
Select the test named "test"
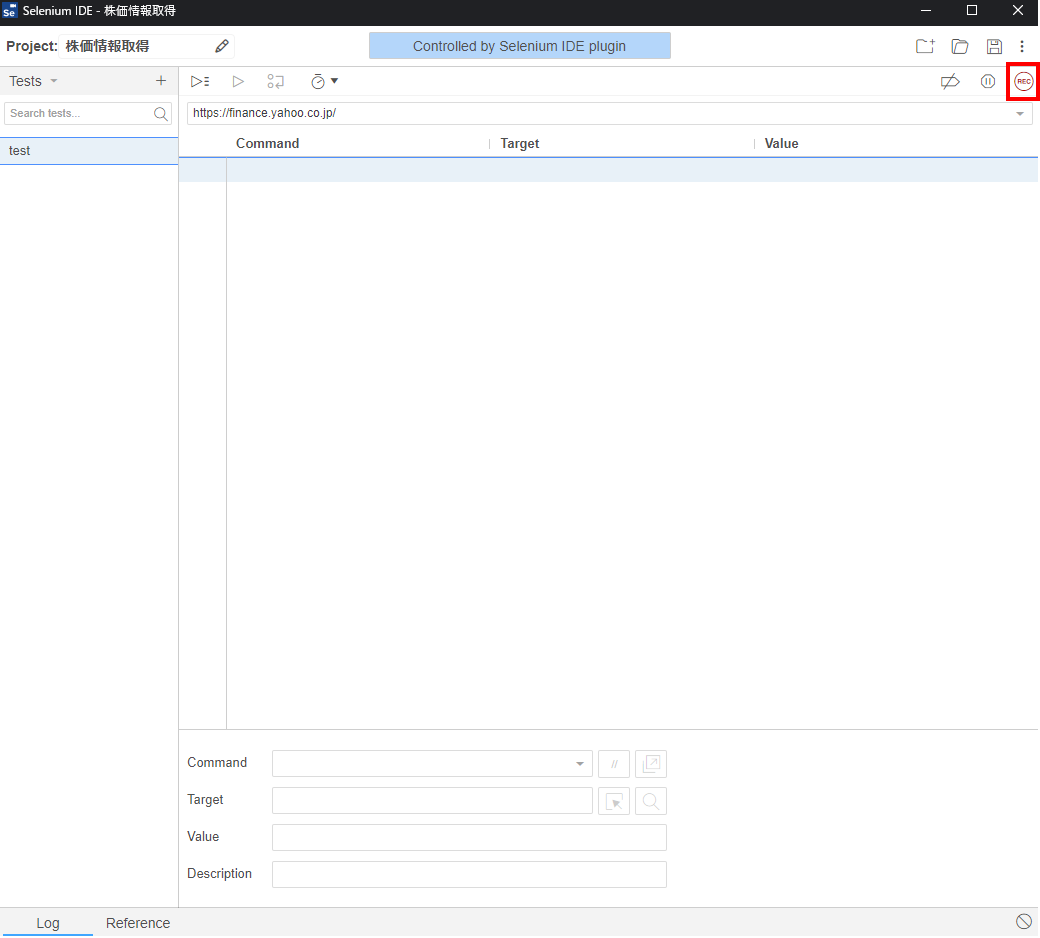(x=89, y=151)
